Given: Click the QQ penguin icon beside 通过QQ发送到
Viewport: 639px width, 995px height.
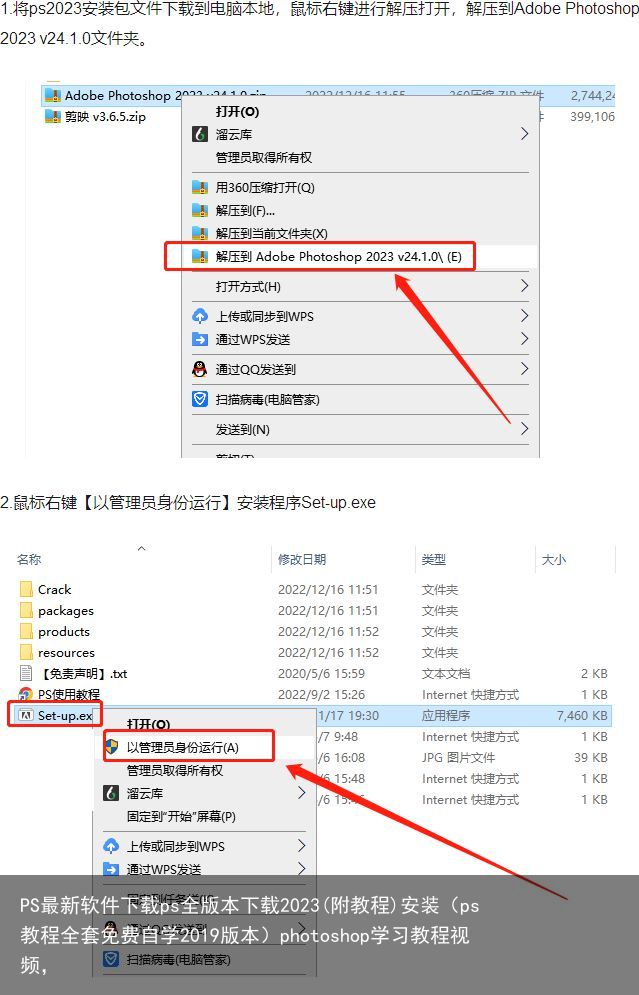Looking at the screenshot, I should [200, 369].
